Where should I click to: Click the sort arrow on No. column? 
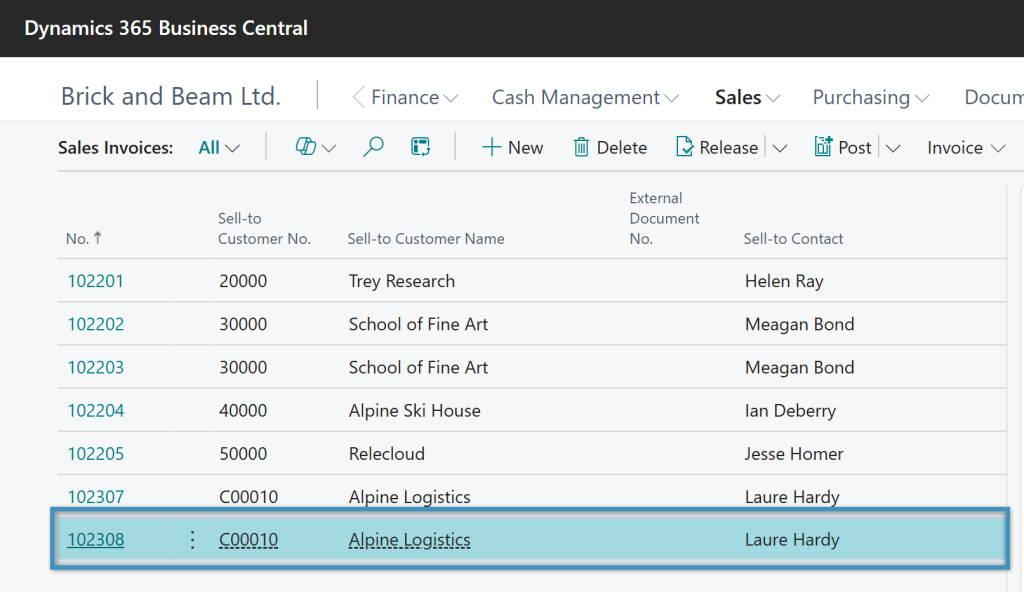click(98, 238)
